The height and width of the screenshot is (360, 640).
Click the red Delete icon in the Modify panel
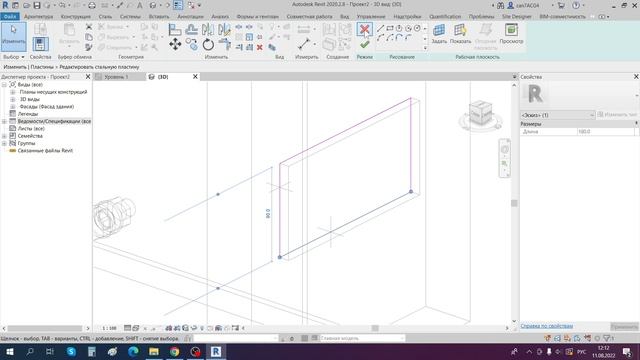(260, 48)
